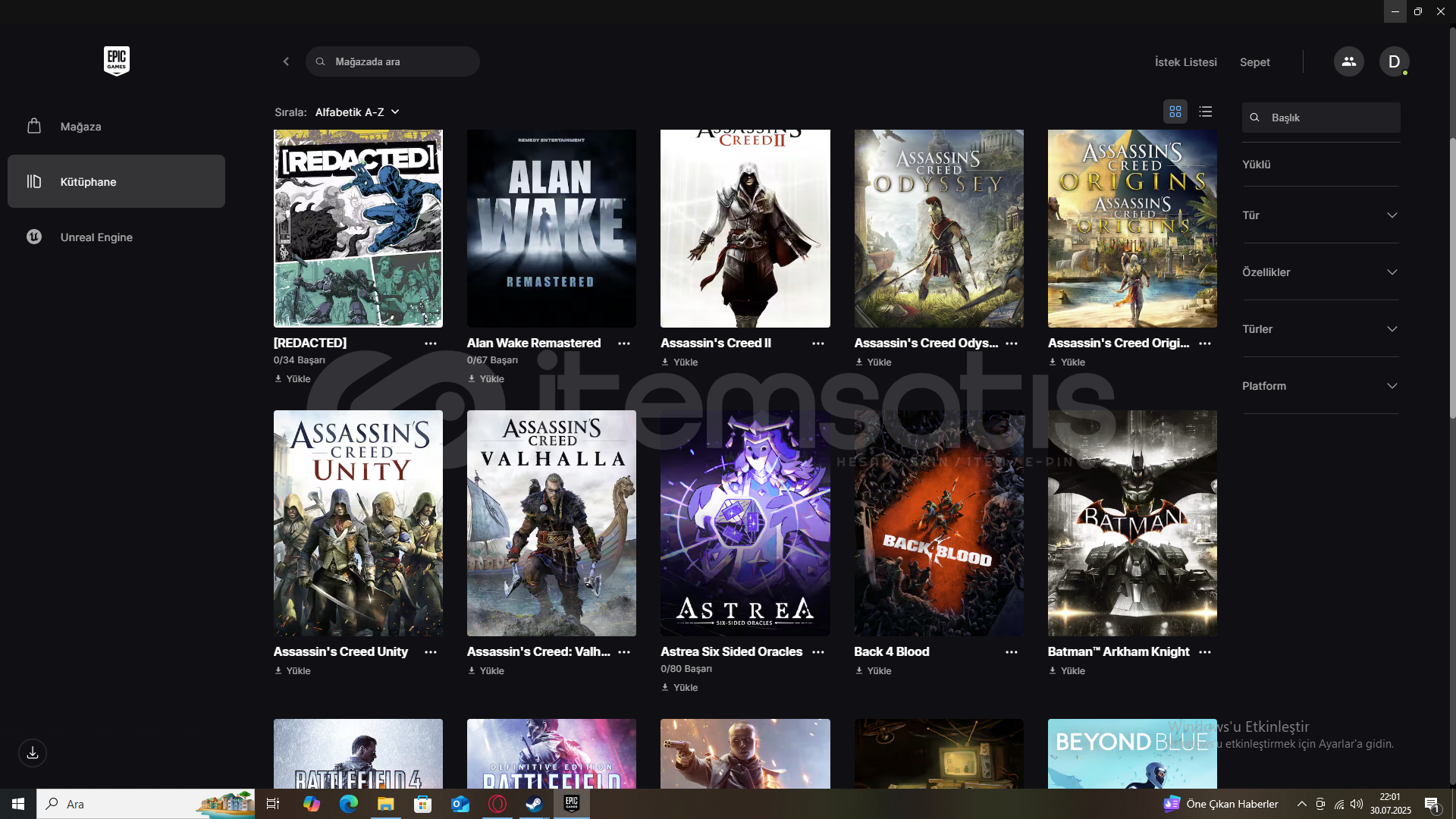Click Yükle under Batman Arkham Knight
This screenshot has height=819, width=1456.
tap(1067, 670)
